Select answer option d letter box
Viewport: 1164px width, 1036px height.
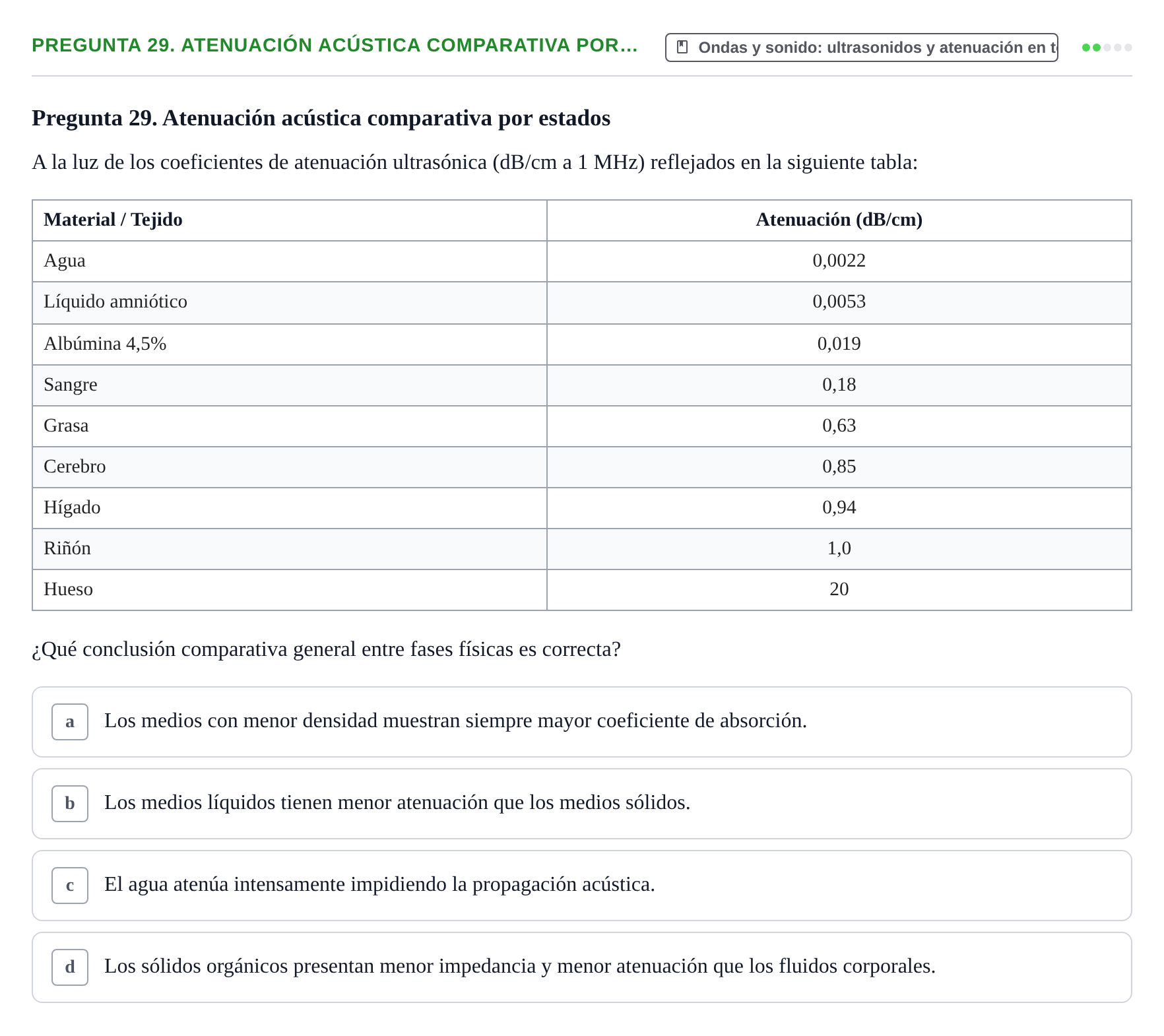tap(70, 967)
